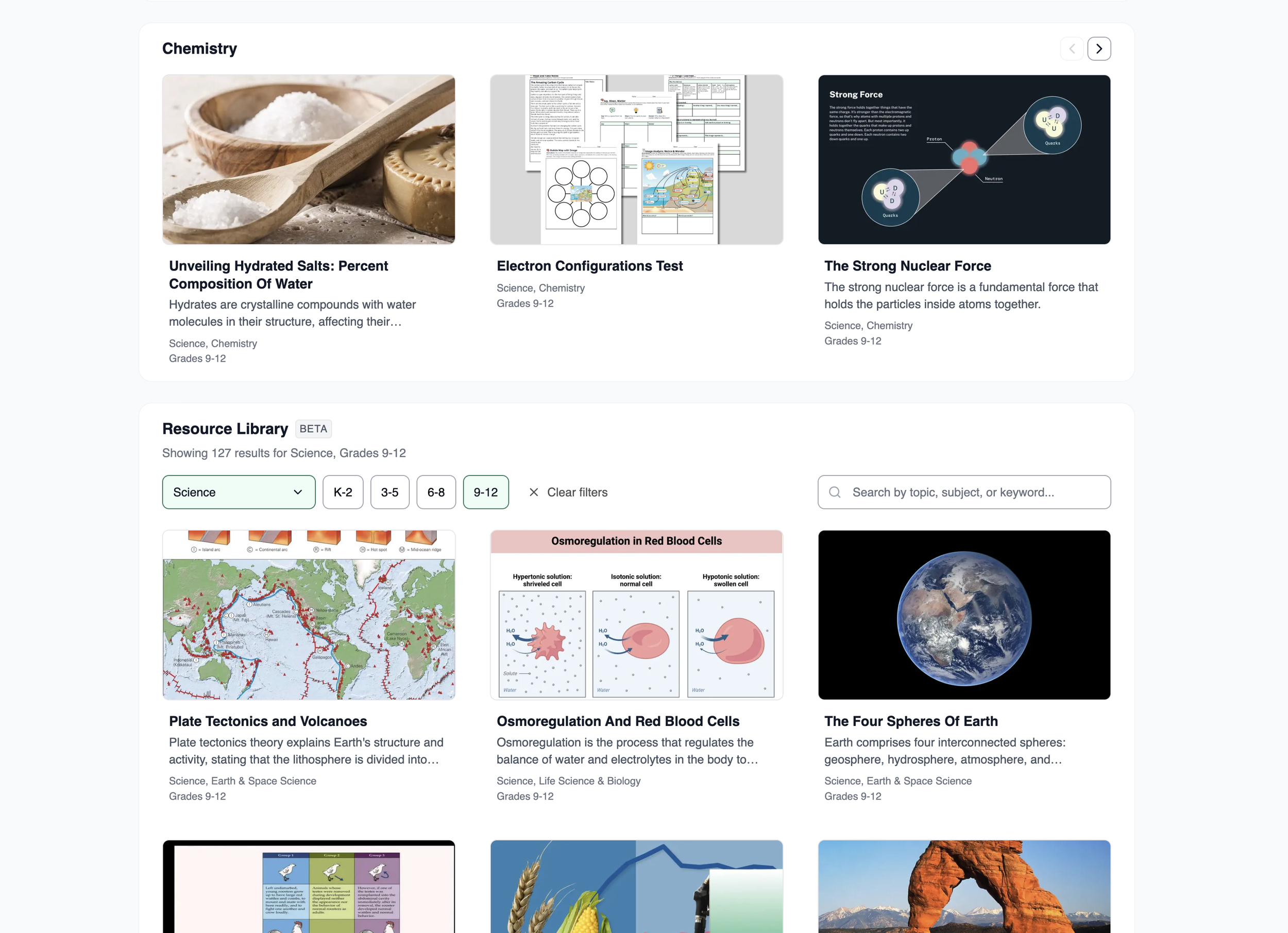The height and width of the screenshot is (933, 1288).
Task: Open the red rock arch thumbnail
Action: click(x=964, y=886)
